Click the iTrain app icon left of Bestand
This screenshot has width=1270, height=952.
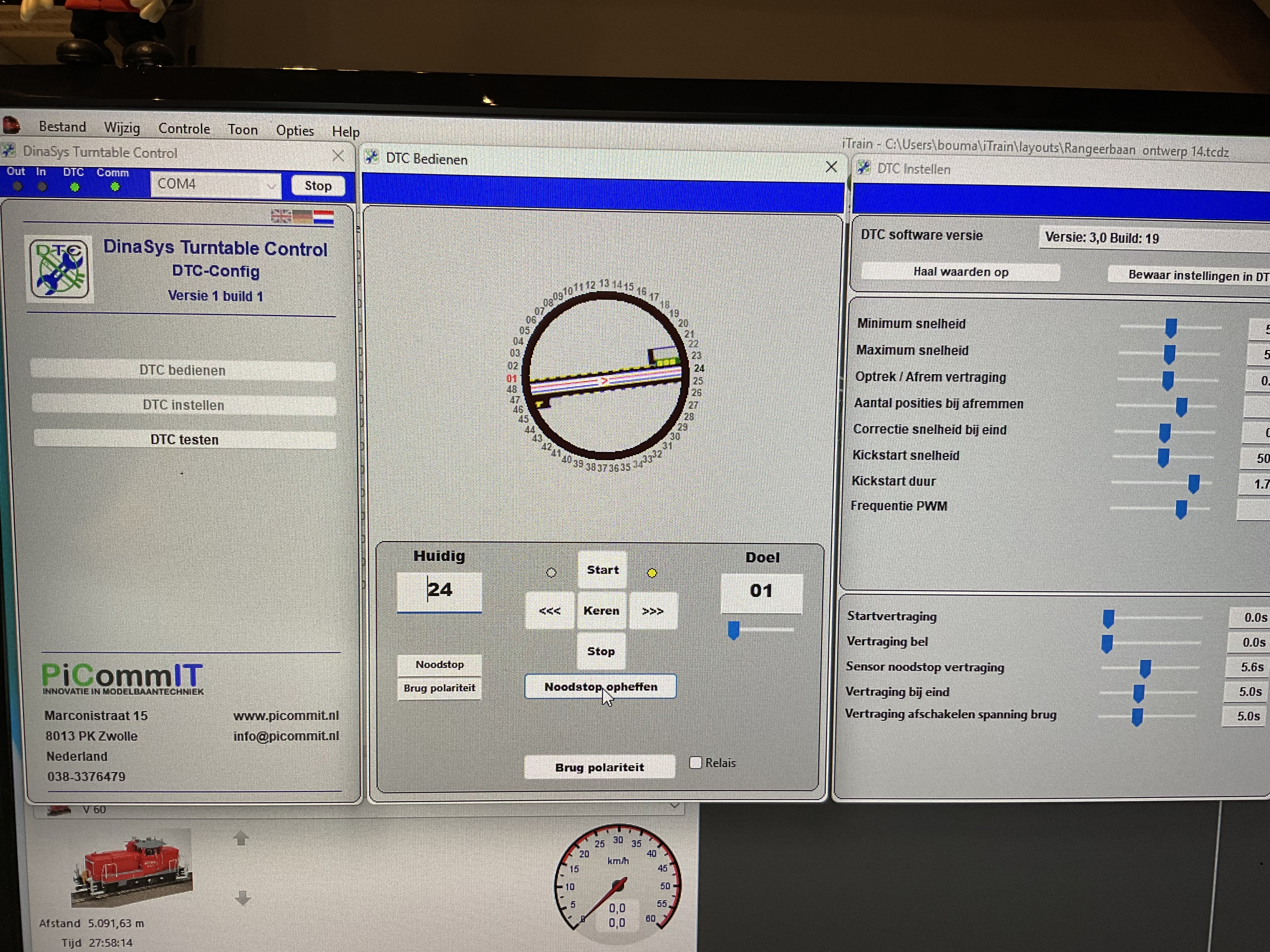pos(12,125)
